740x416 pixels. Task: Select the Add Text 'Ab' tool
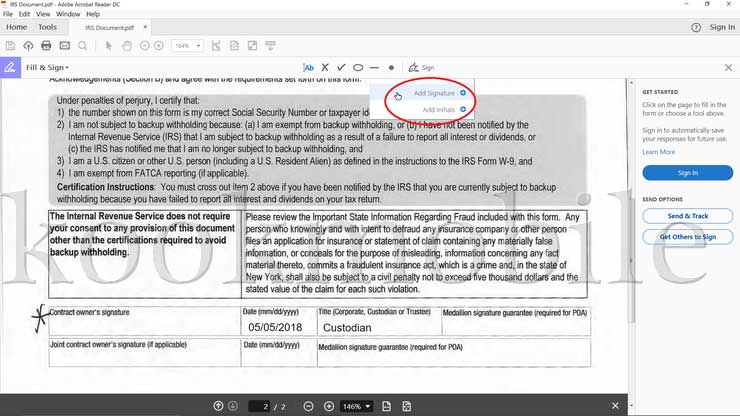click(308, 68)
